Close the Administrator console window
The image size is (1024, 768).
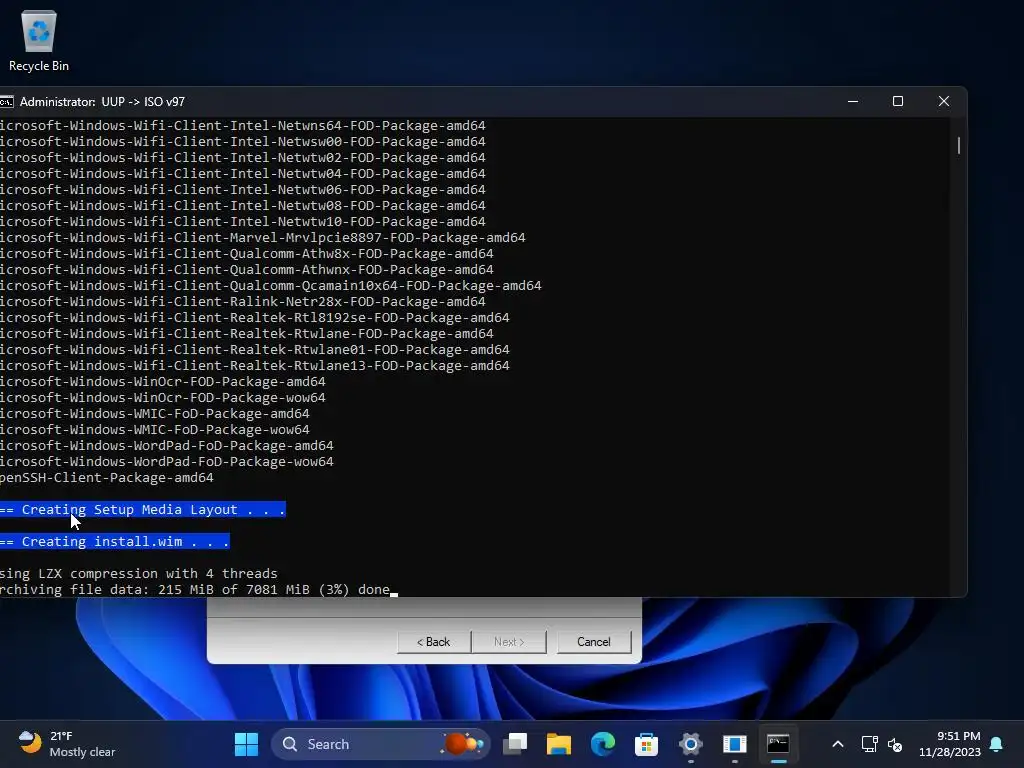pos(944,101)
